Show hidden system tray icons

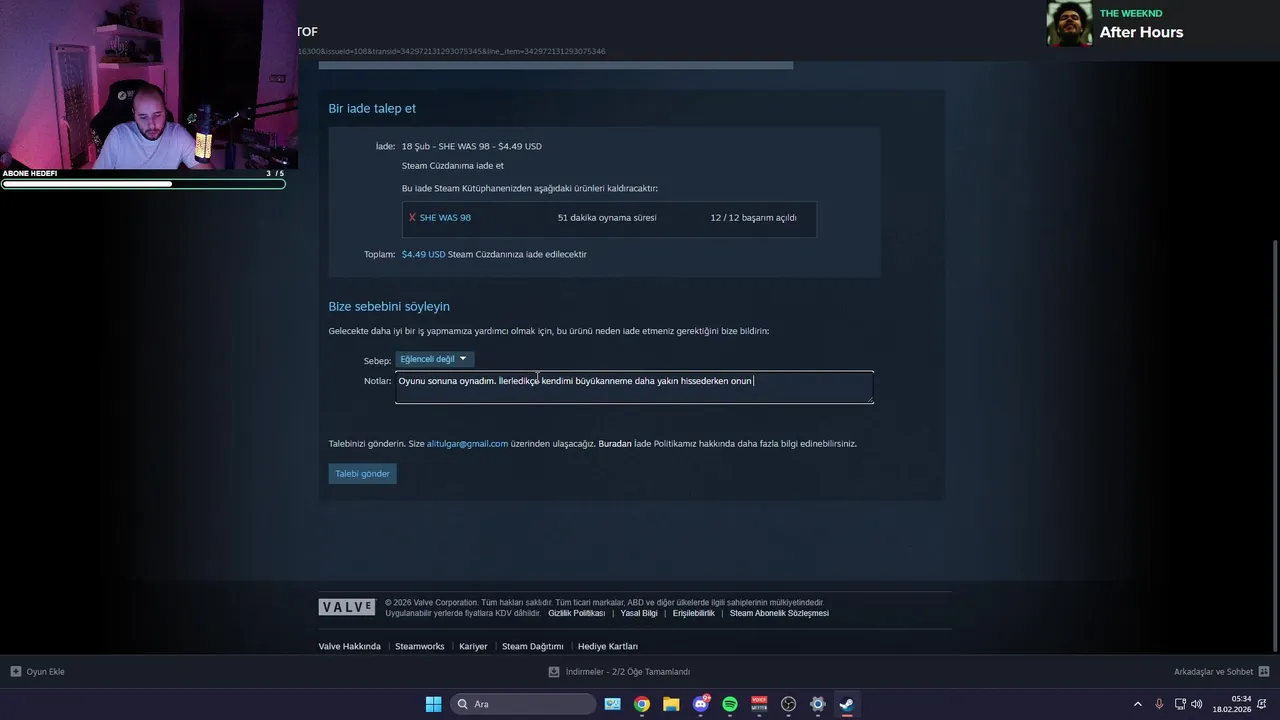click(1137, 704)
